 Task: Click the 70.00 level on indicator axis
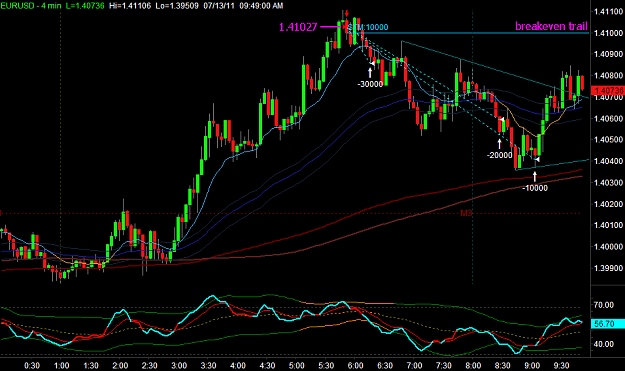click(603, 305)
